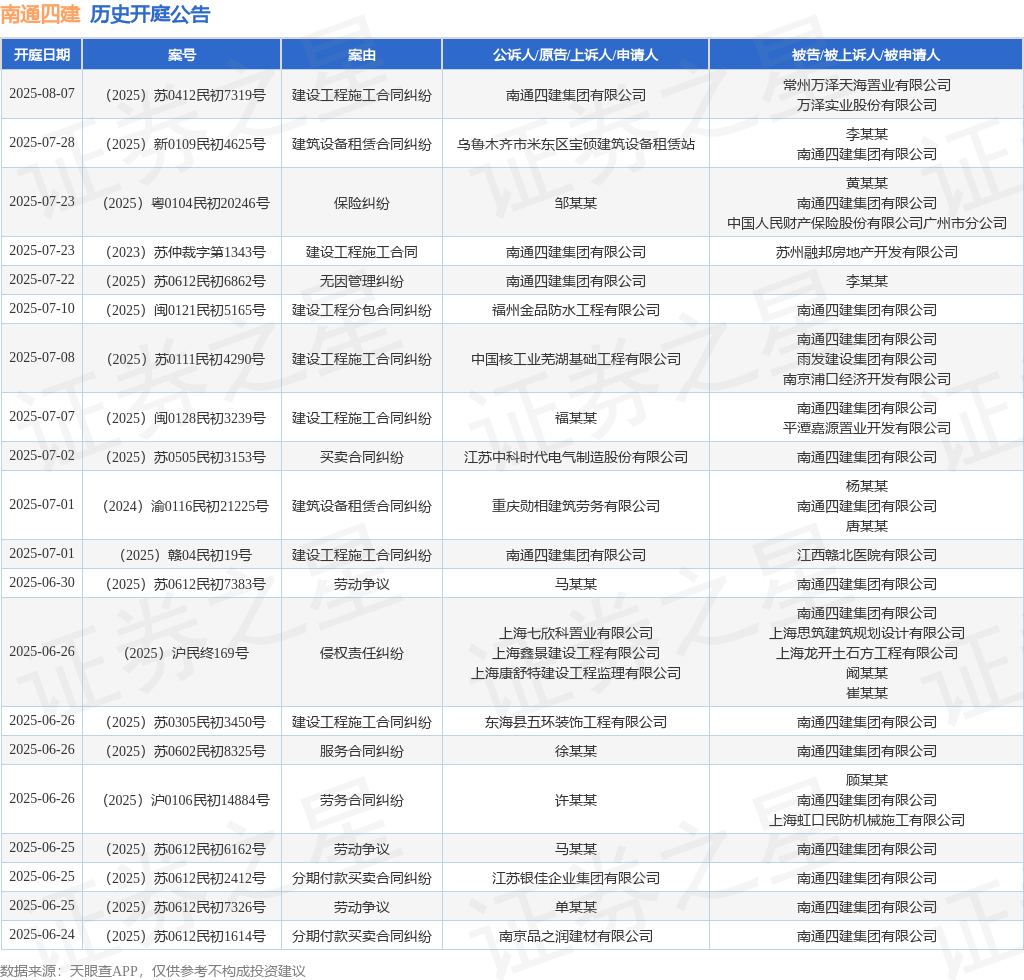Click defendant 常州万泽天海置业有限公司

[x=867, y=85]
